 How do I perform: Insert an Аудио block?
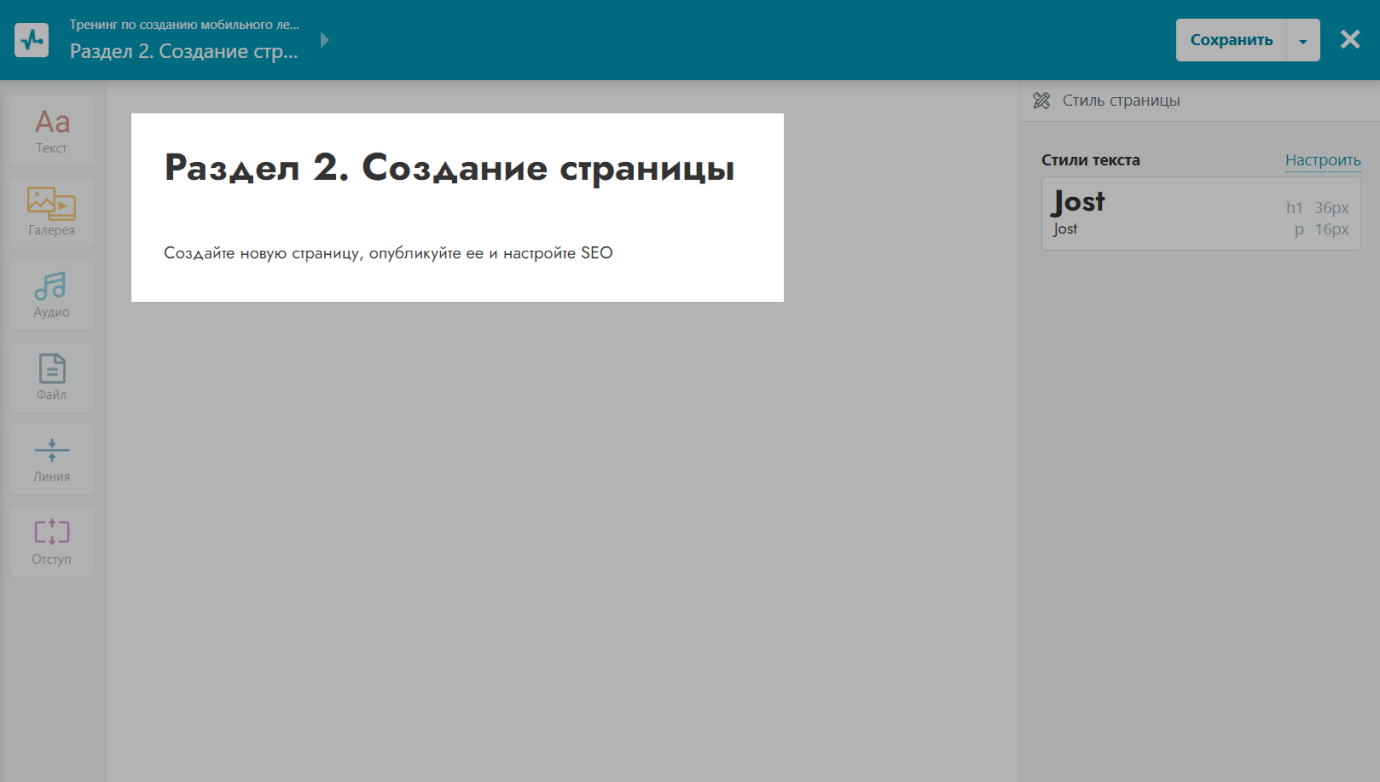coord(52,295)
